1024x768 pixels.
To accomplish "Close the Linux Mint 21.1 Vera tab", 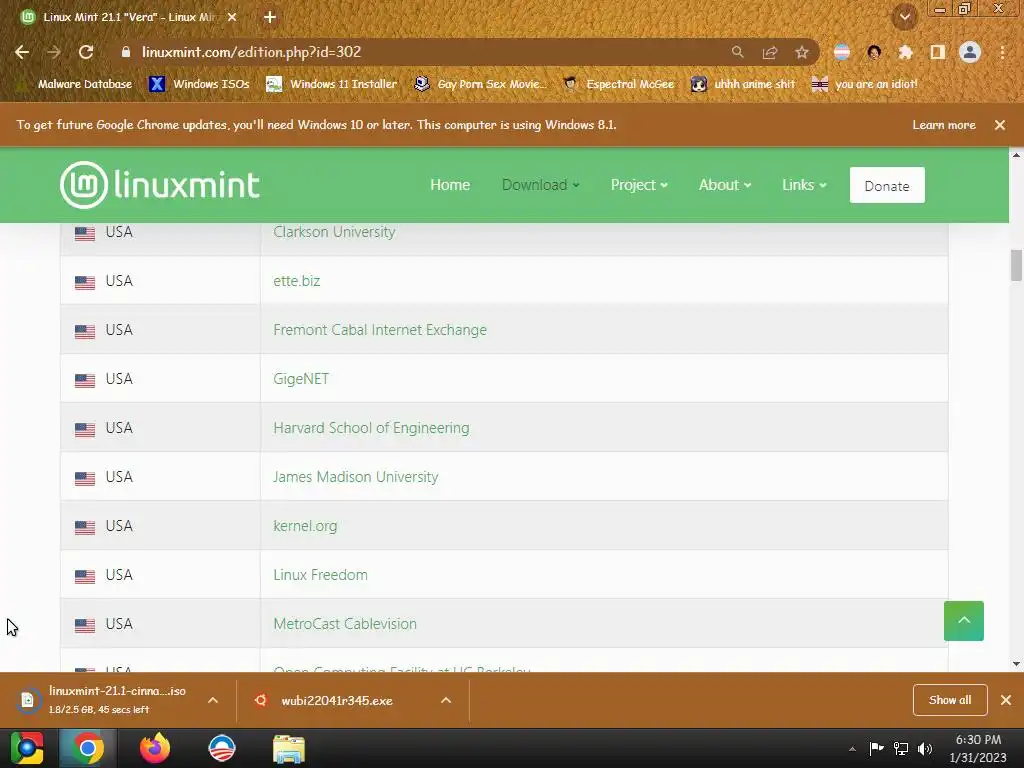I will pyautogui.click(x=232, y=18).
